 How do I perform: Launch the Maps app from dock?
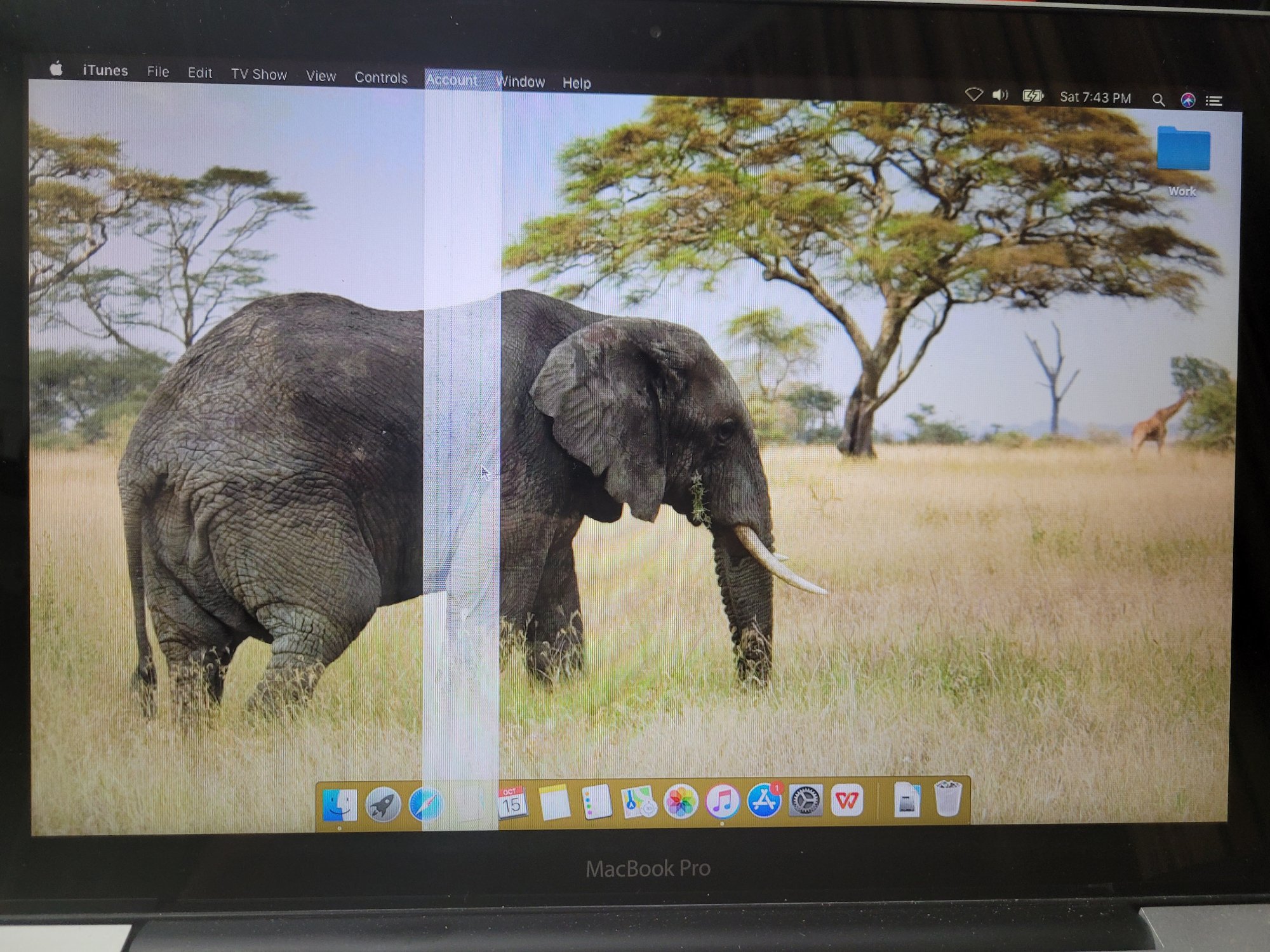point(639,802)
